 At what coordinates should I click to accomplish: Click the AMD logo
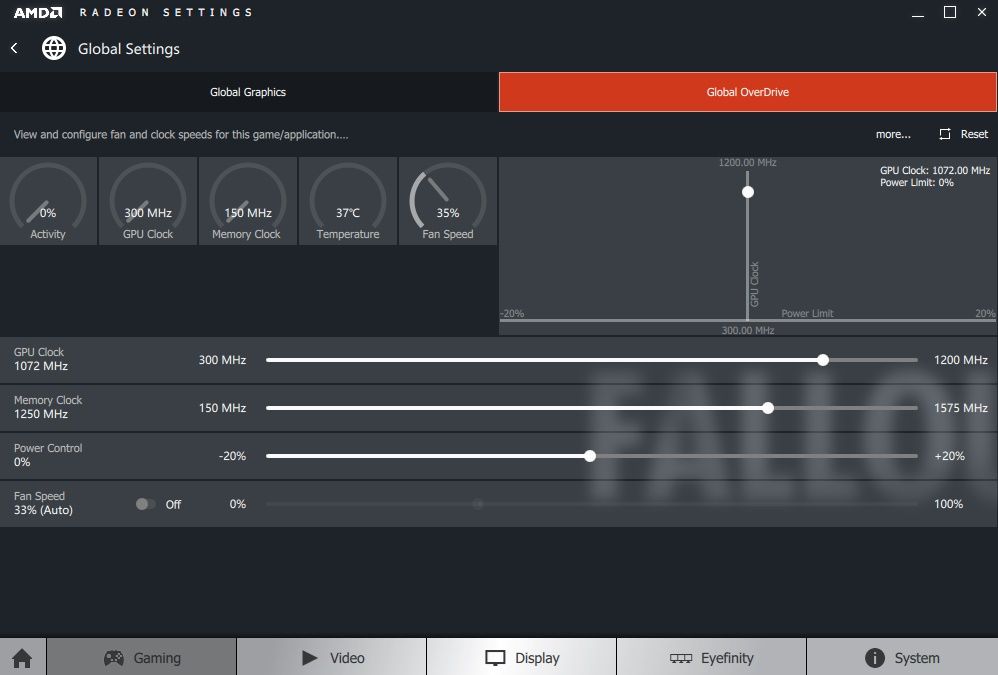coord(38,12)
